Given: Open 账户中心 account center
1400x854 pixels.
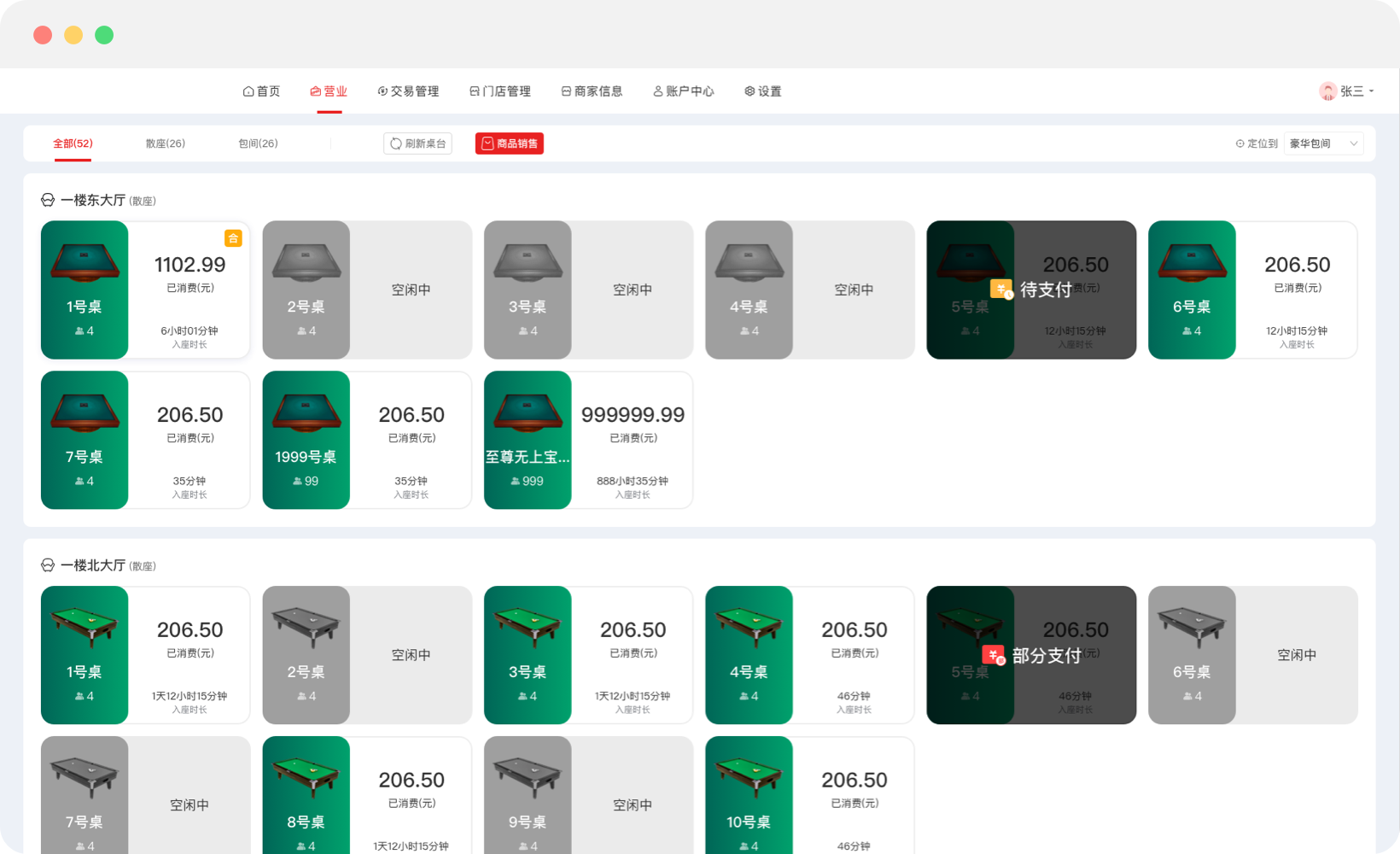Looking at the screenshot, I should 657,91.
